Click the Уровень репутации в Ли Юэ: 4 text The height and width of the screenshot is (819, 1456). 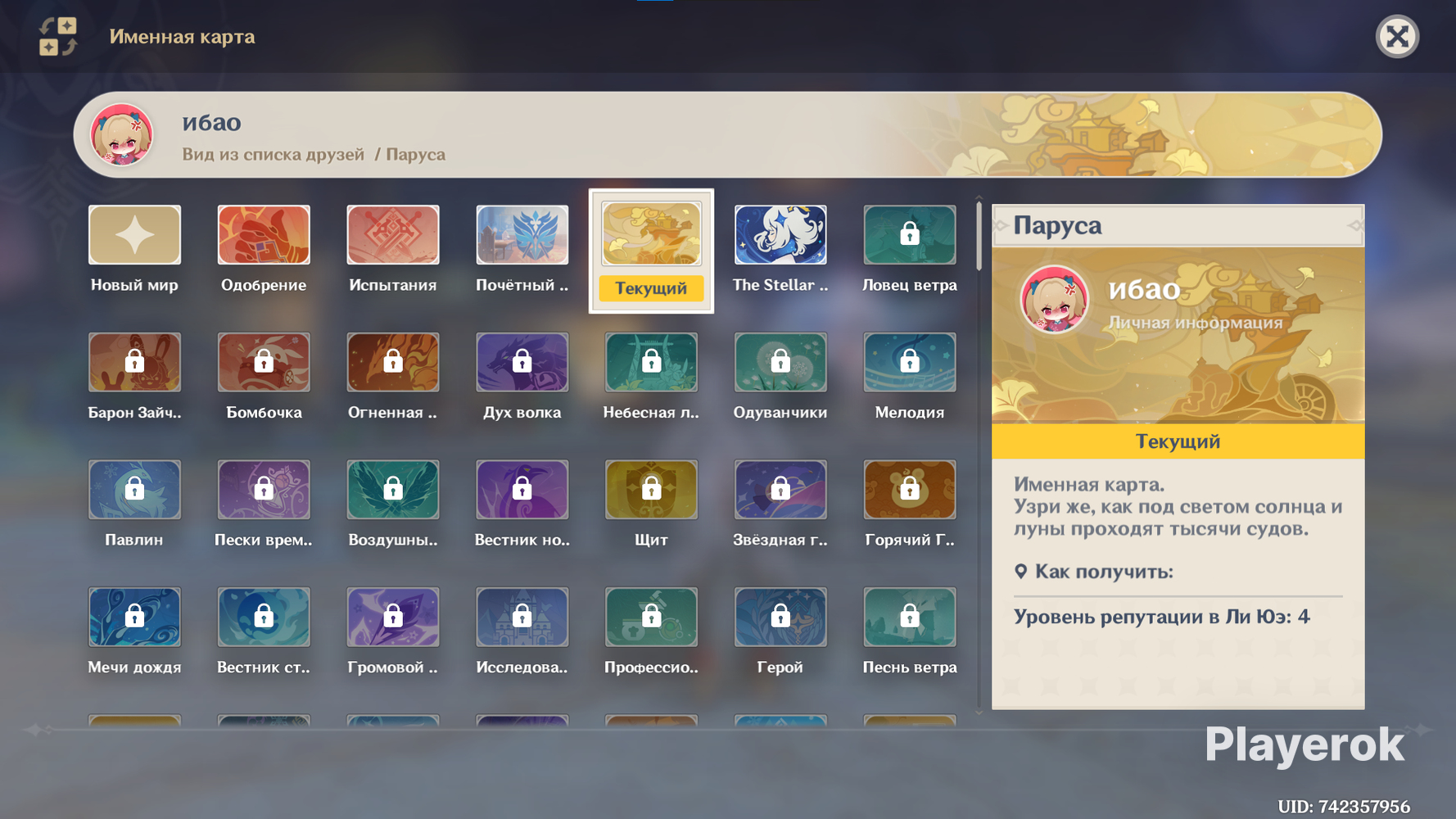point(1162,617)
